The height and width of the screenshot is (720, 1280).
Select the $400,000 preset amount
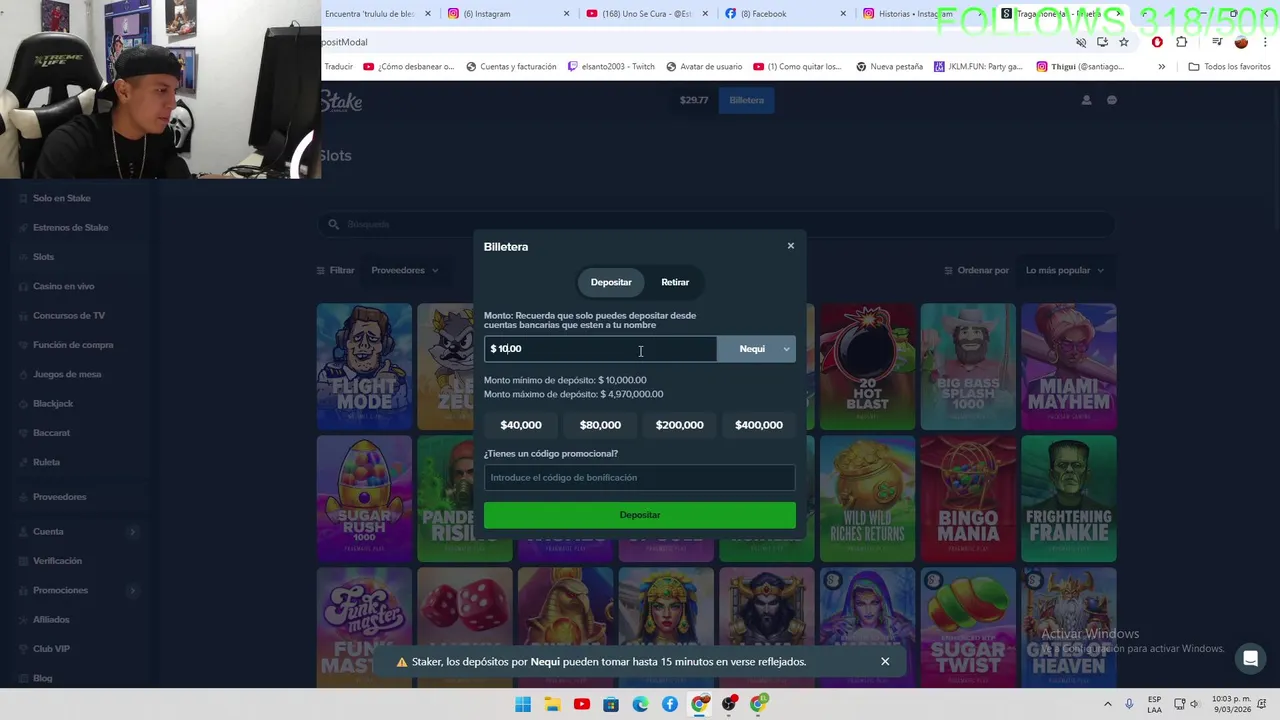(x=759, y=425)
